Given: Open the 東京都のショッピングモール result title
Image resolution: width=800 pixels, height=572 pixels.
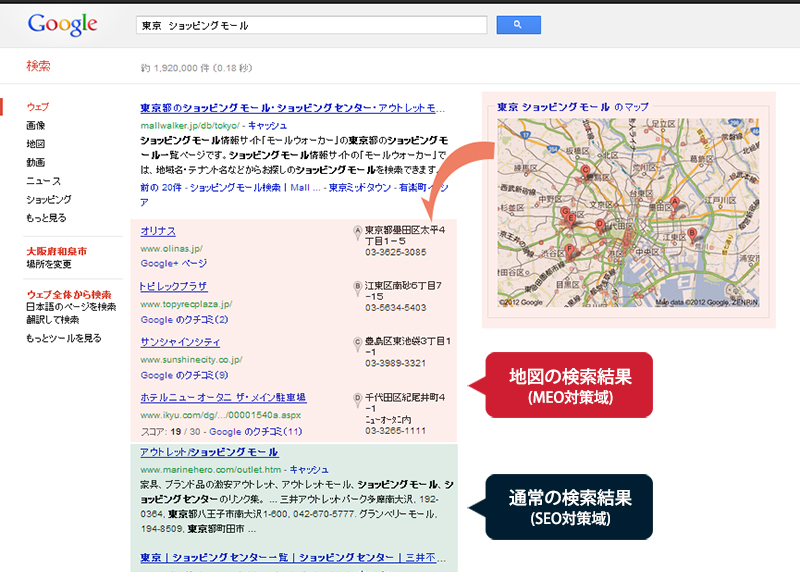Looking at the screenshot, I should pos(293,108).
